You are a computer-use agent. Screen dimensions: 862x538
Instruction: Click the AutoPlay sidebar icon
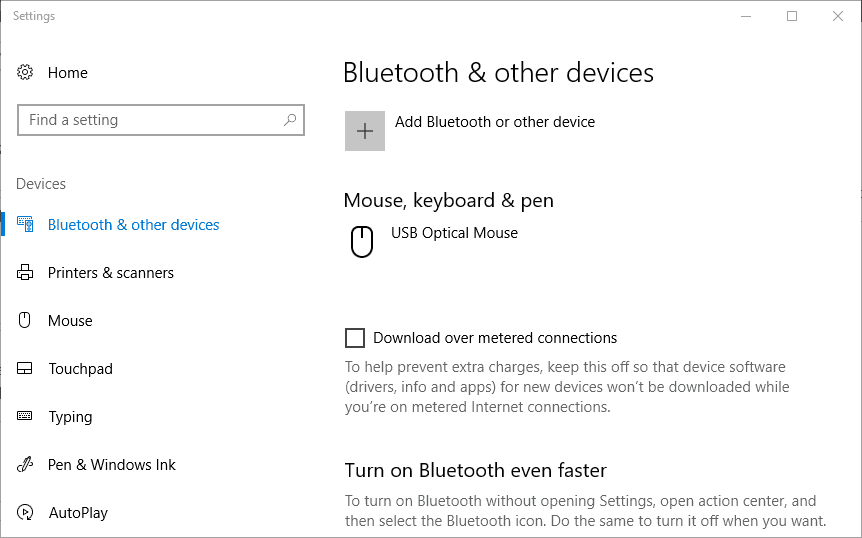(26, 513)
